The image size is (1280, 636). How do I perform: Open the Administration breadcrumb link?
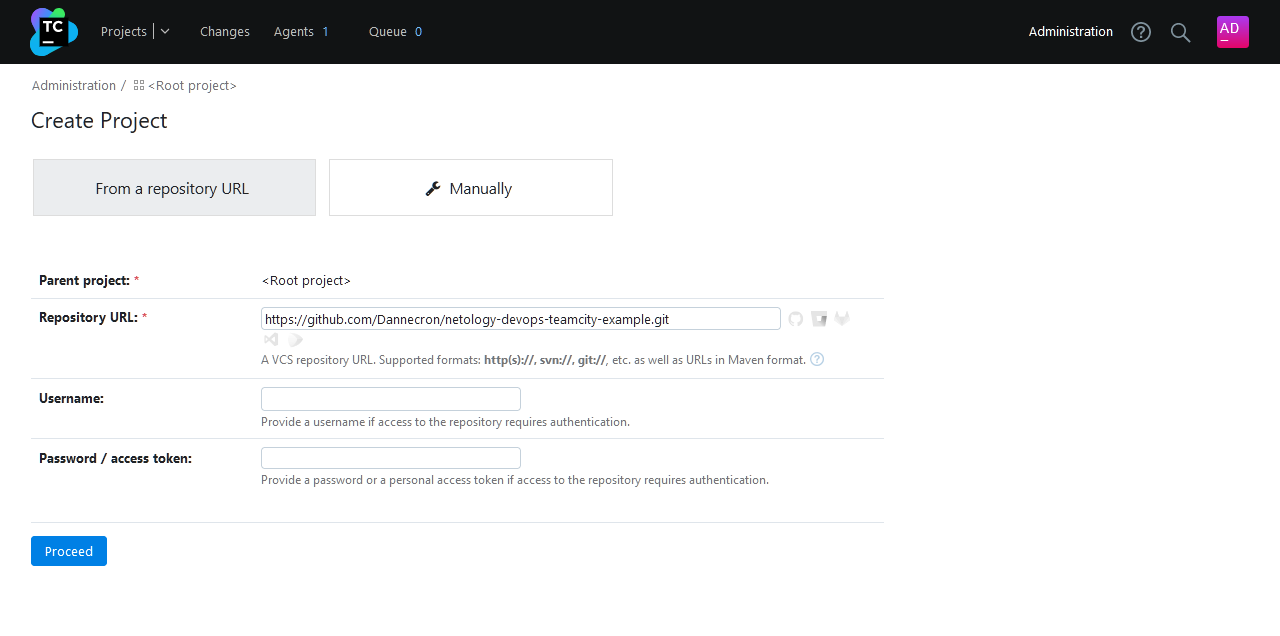click(73, 85)
